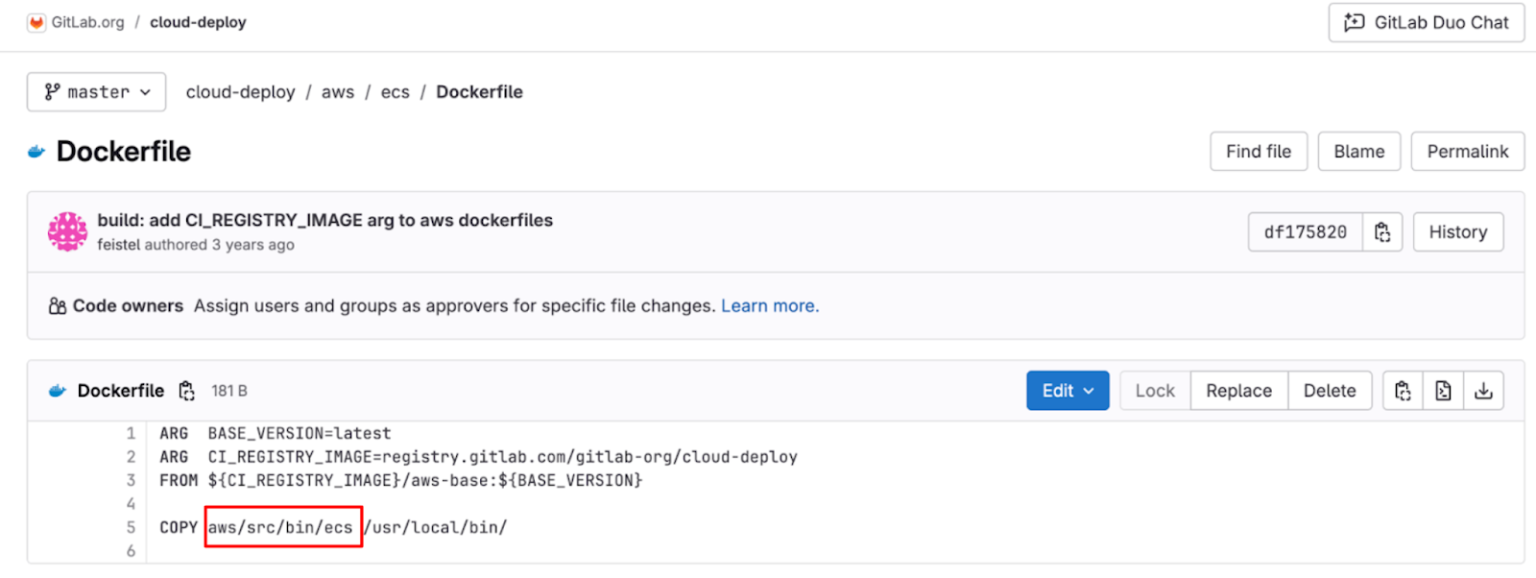1536x578 pixels.
Task: Open the cloud-deploy breadcrumb link
Action: coord(240,91)
